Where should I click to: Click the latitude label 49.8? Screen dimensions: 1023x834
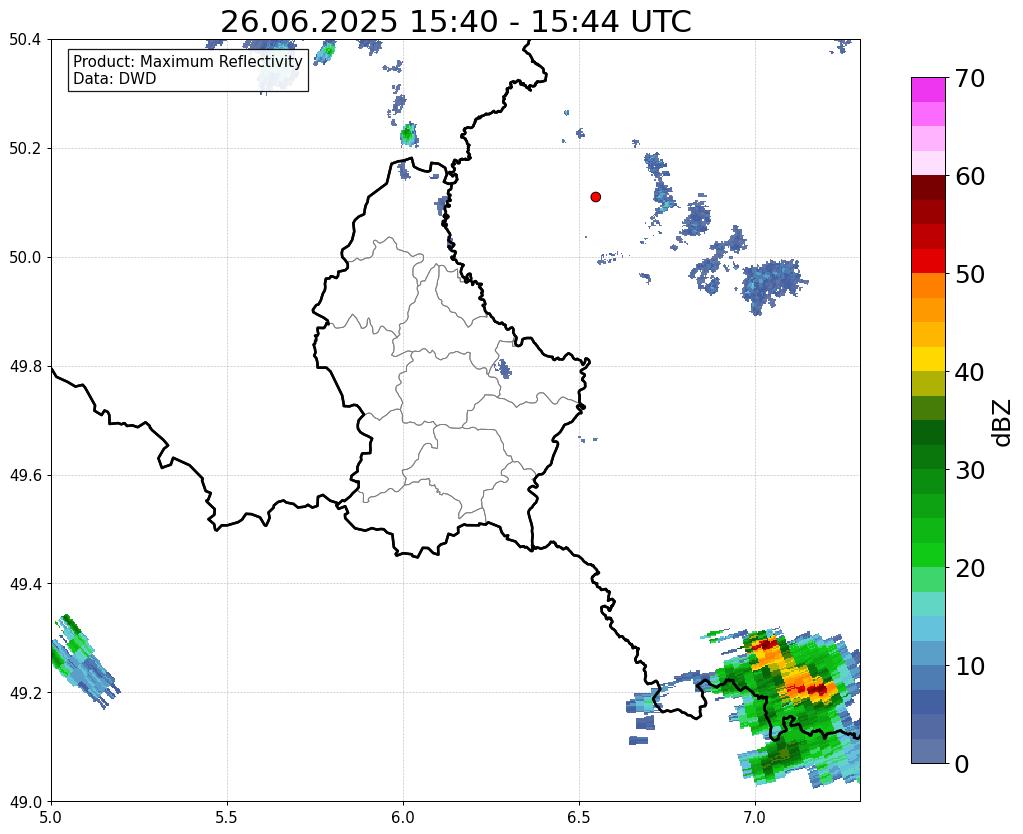(x=25, y=367)
